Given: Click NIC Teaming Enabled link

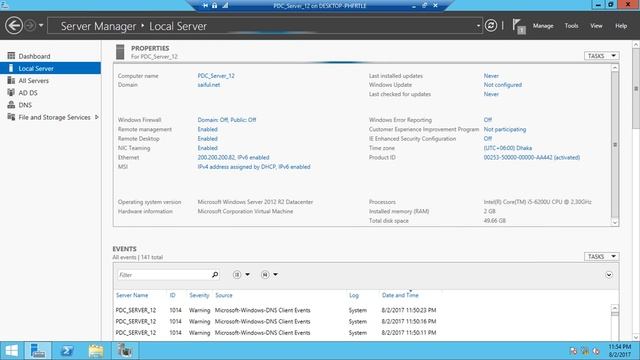Looking at the screenshot, I should [207, 148].
